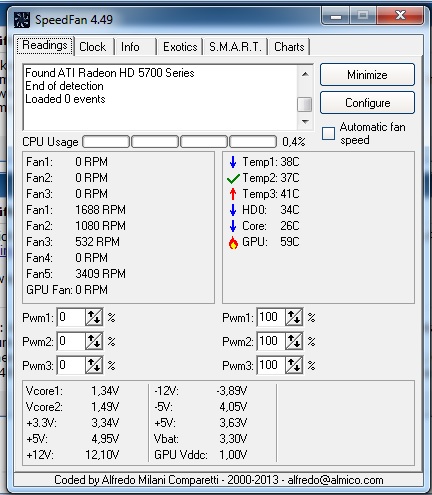Close the SpeedFan window
432x495 pixels.
400,15
